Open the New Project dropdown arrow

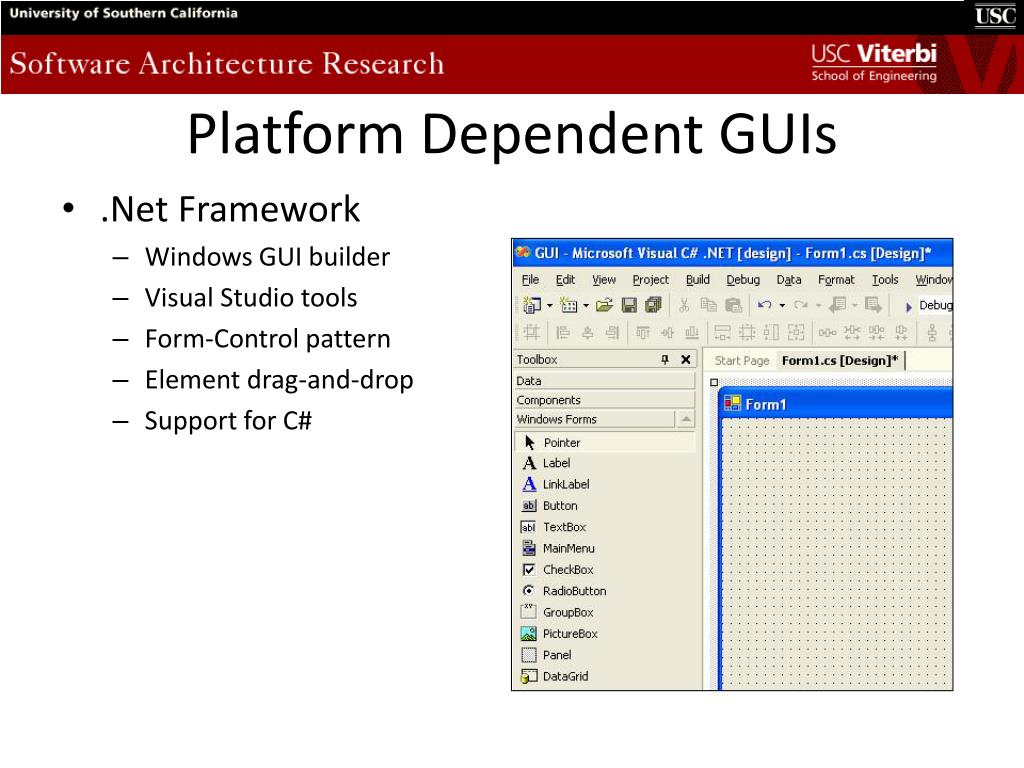click(x=549, y=306)
